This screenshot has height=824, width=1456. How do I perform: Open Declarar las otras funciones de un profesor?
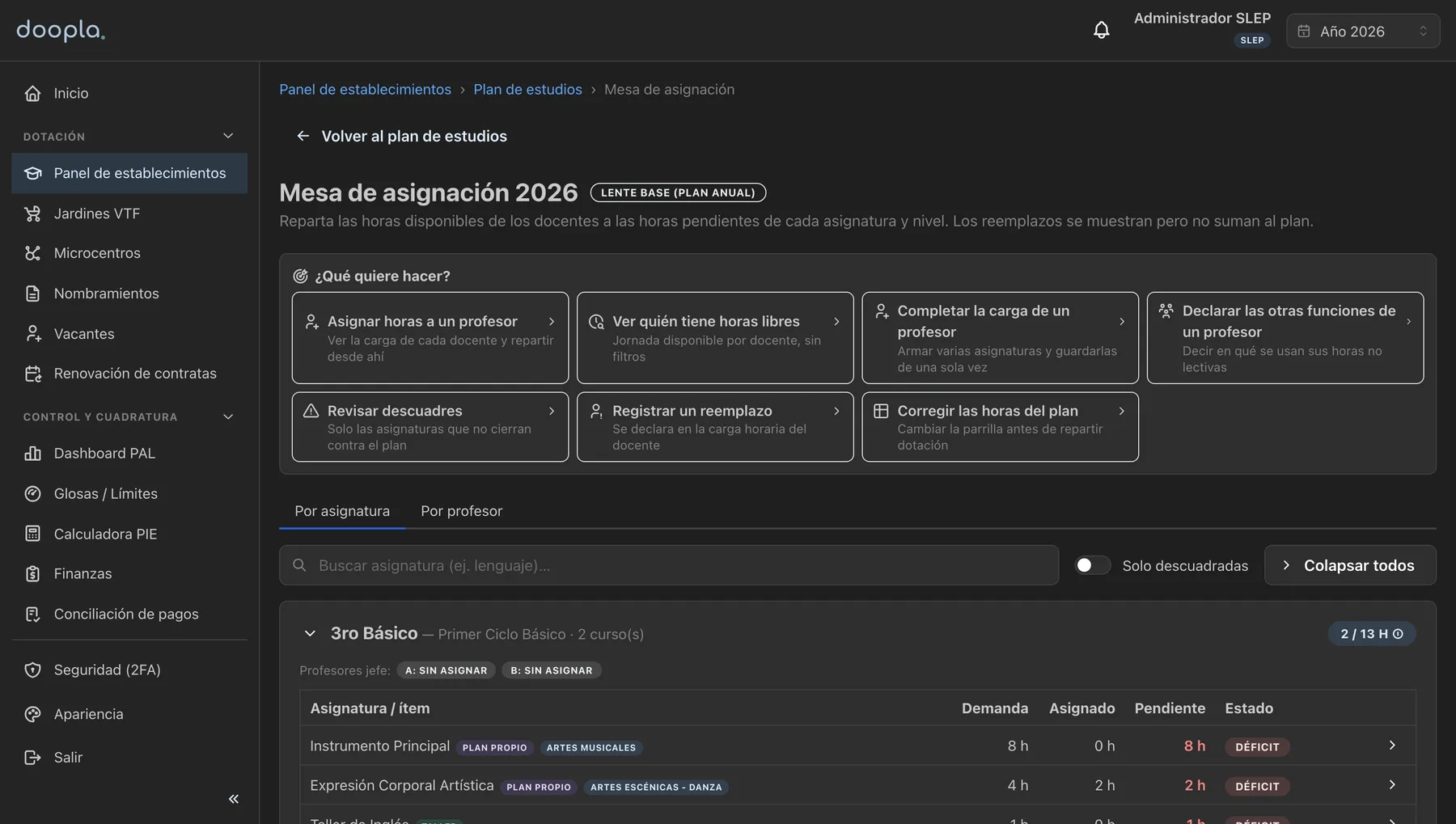pyautogui.click(x=1285, y=338)
